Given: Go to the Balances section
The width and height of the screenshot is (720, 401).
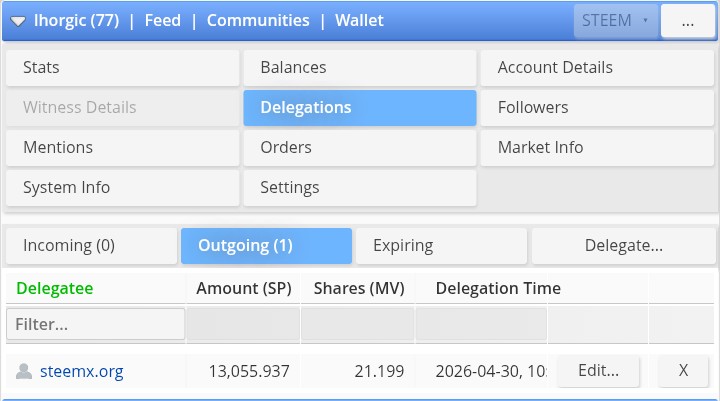Looking at the screenshot, I should tap(360, 68).
